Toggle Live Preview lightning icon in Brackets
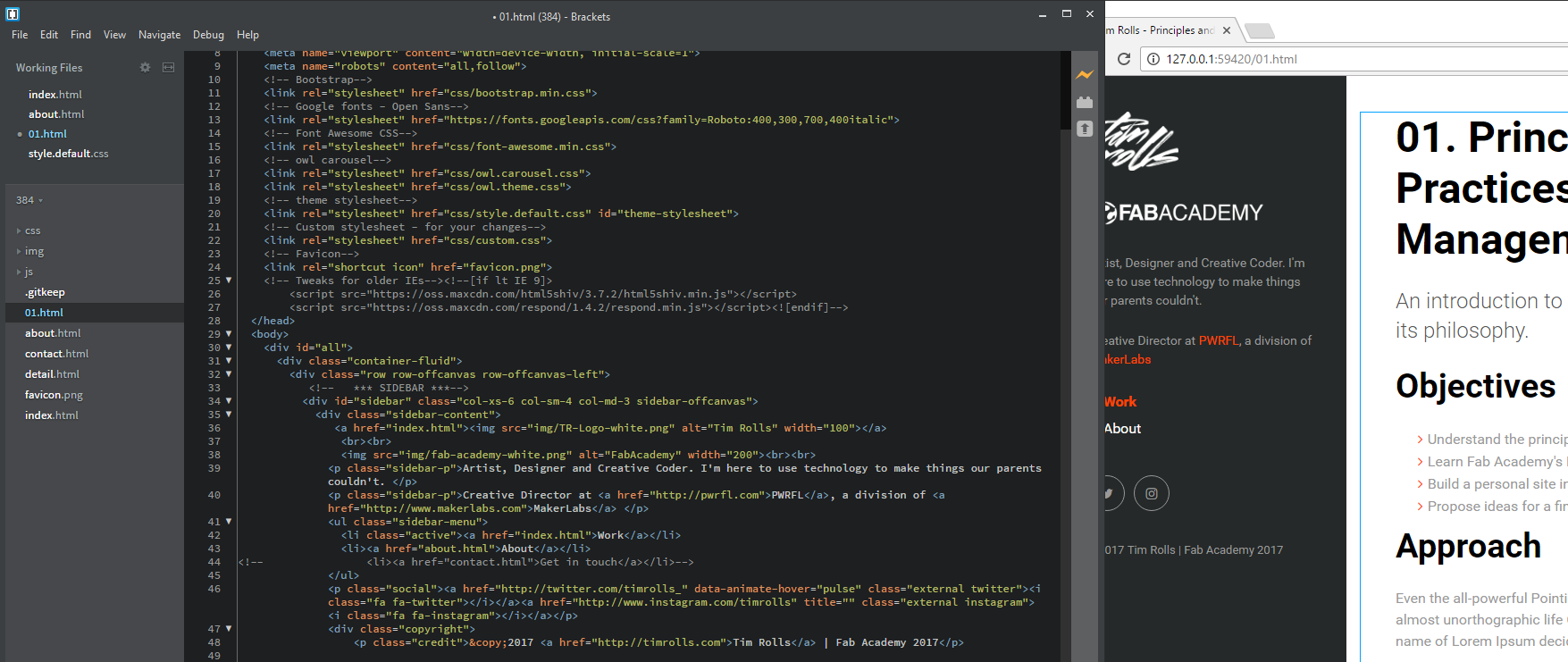Screen dimensions: 1568x662 coord(1085,75)
